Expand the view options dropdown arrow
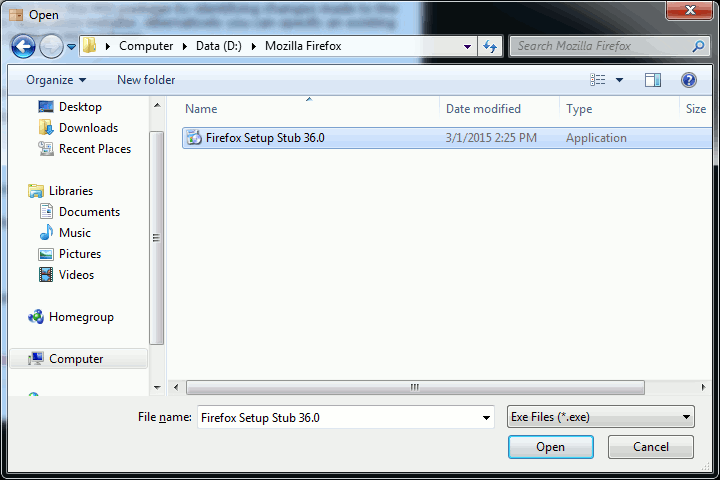 [x=619, y=80]
